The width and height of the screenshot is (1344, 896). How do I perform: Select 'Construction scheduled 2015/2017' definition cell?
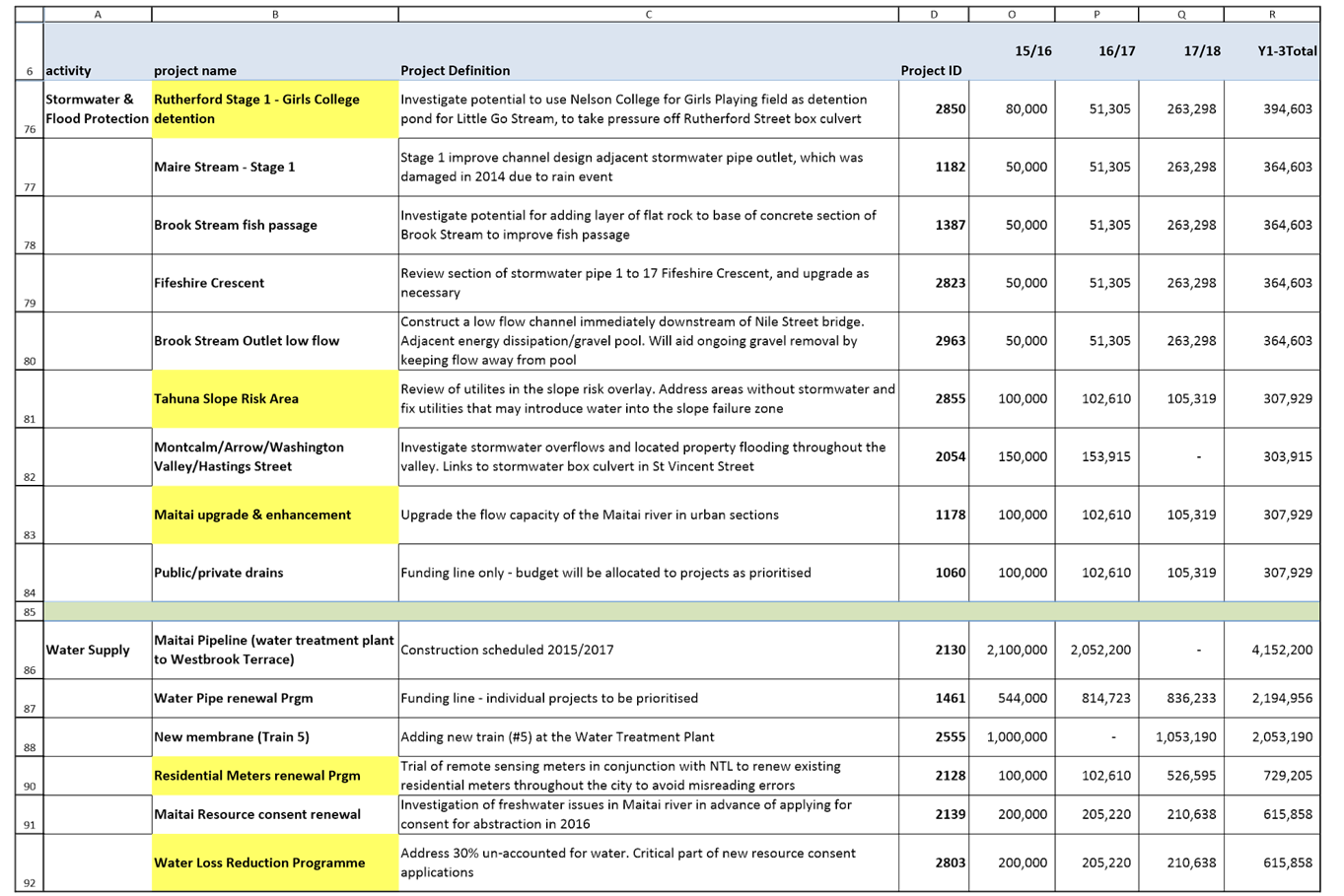(648, 650)
